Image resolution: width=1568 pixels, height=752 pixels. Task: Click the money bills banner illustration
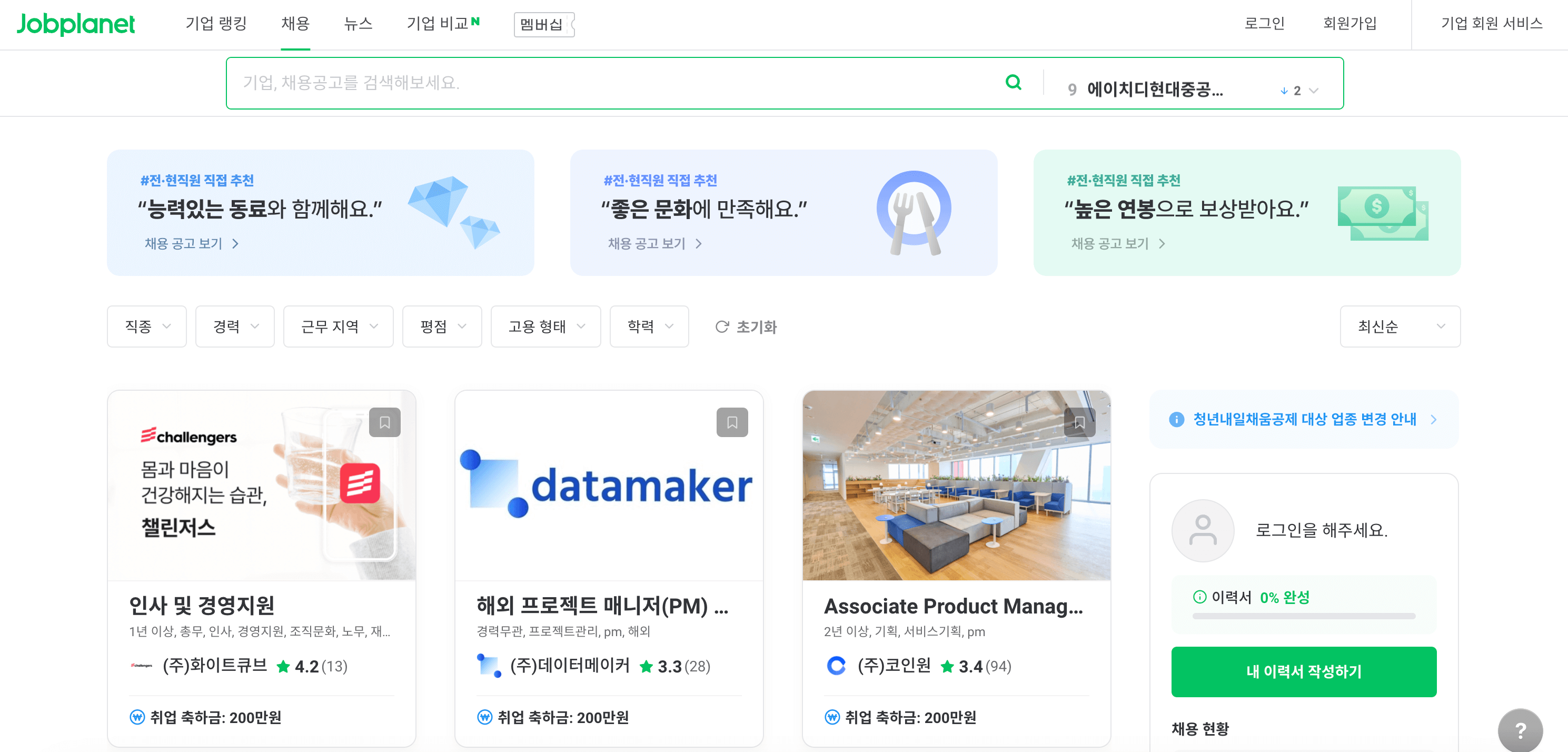pyautogui.click(x=1383, y=213)
